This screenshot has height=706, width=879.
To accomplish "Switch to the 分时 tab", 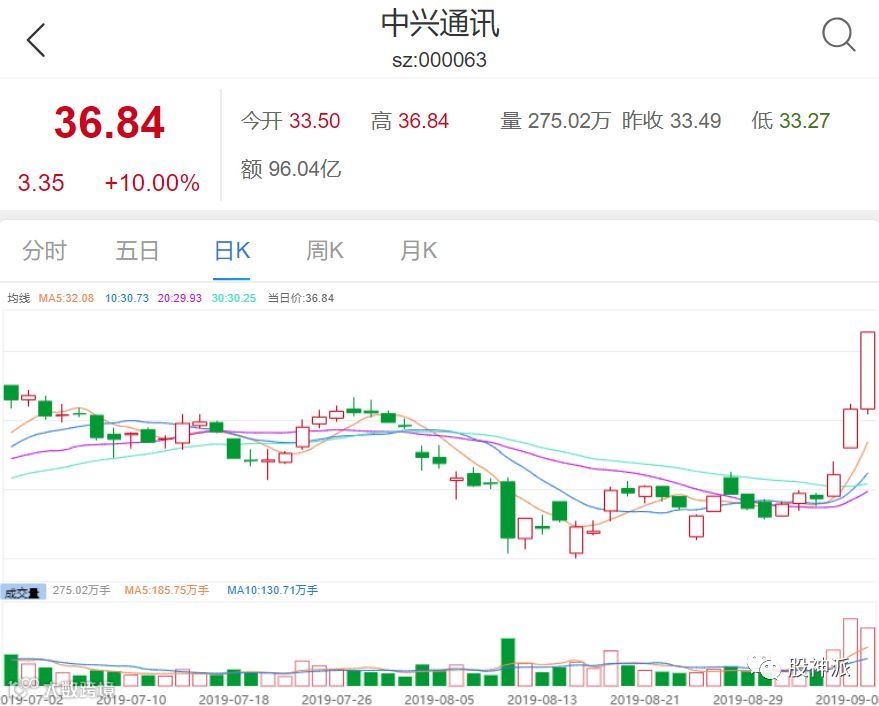I will click(x=44, y=250).
